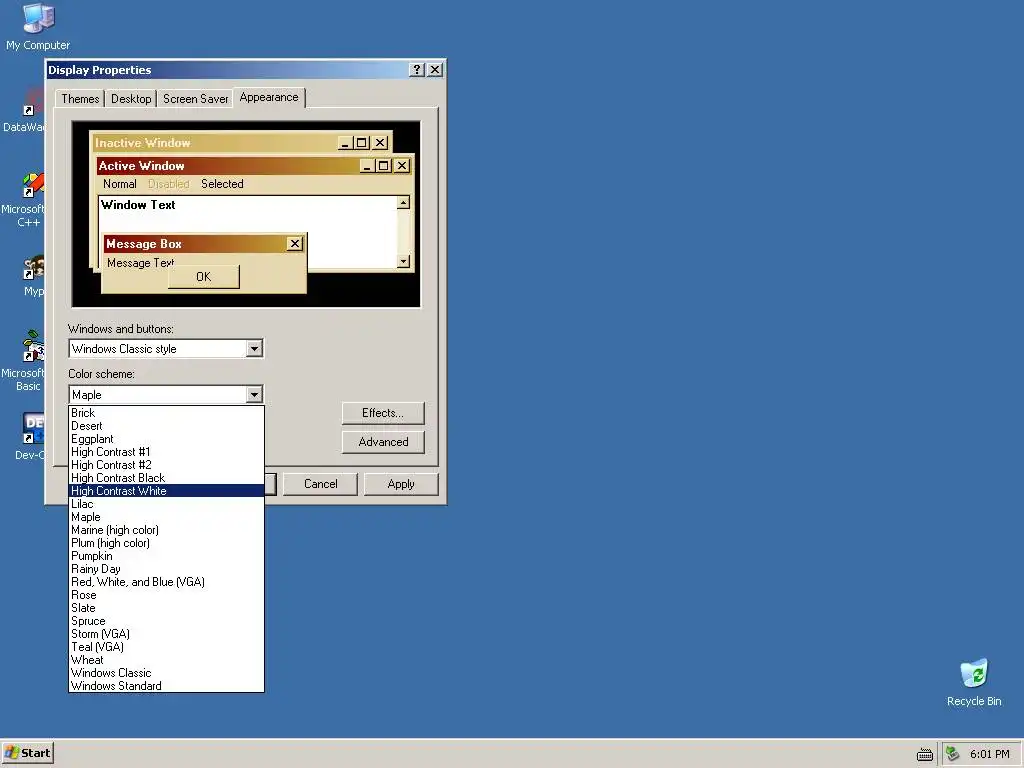
Task: Switch to the Desktop tab
Action: click(x=131, y=99)
